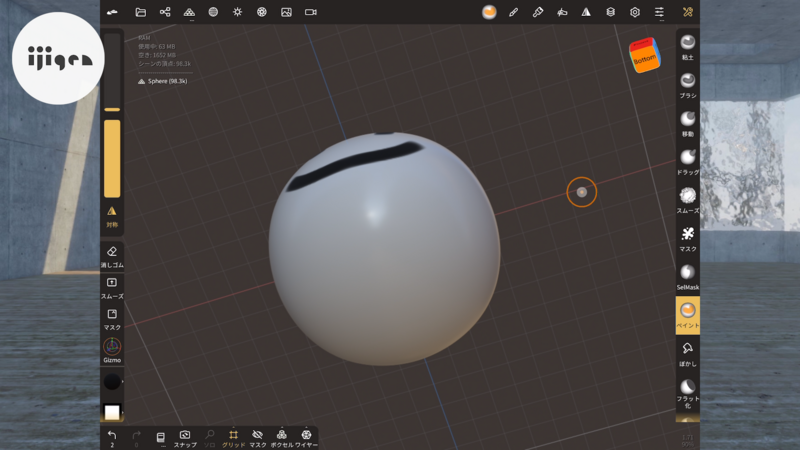Open the Settings gear menu
800x450 pixels.
pos(635,12)
